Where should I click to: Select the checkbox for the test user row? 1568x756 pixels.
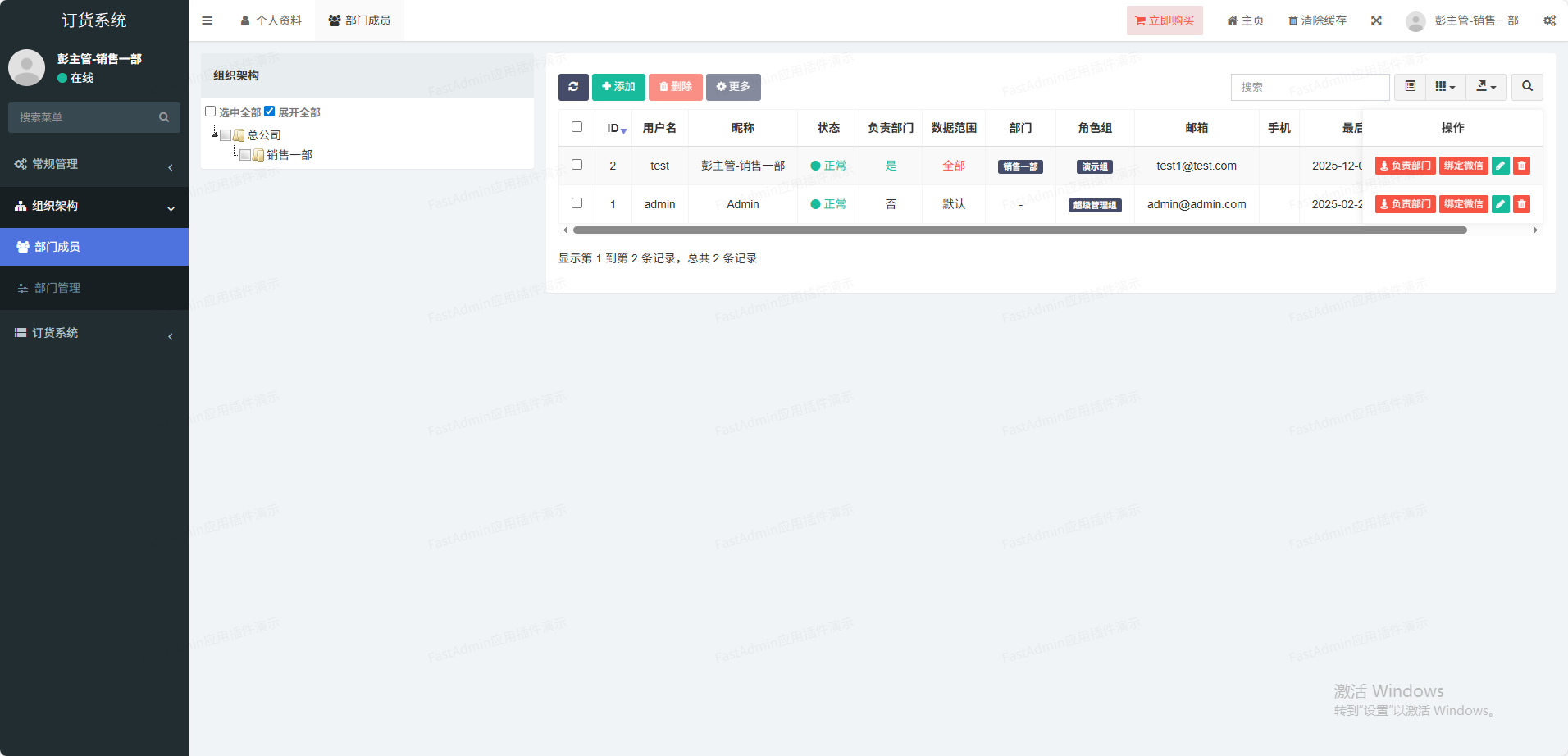[x=577, y=165]
